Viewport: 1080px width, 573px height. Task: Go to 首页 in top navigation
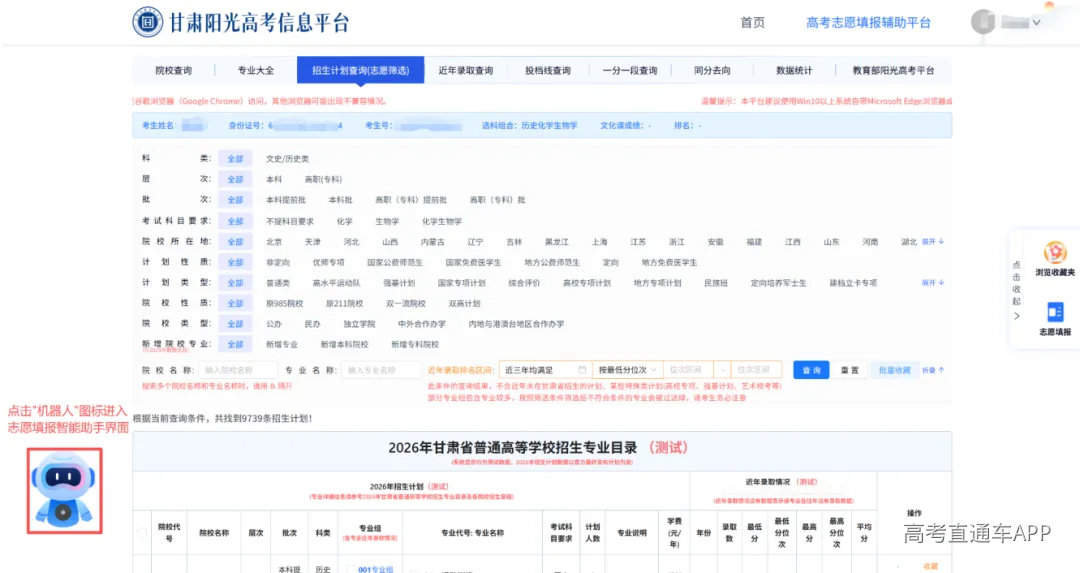point(752,23)
